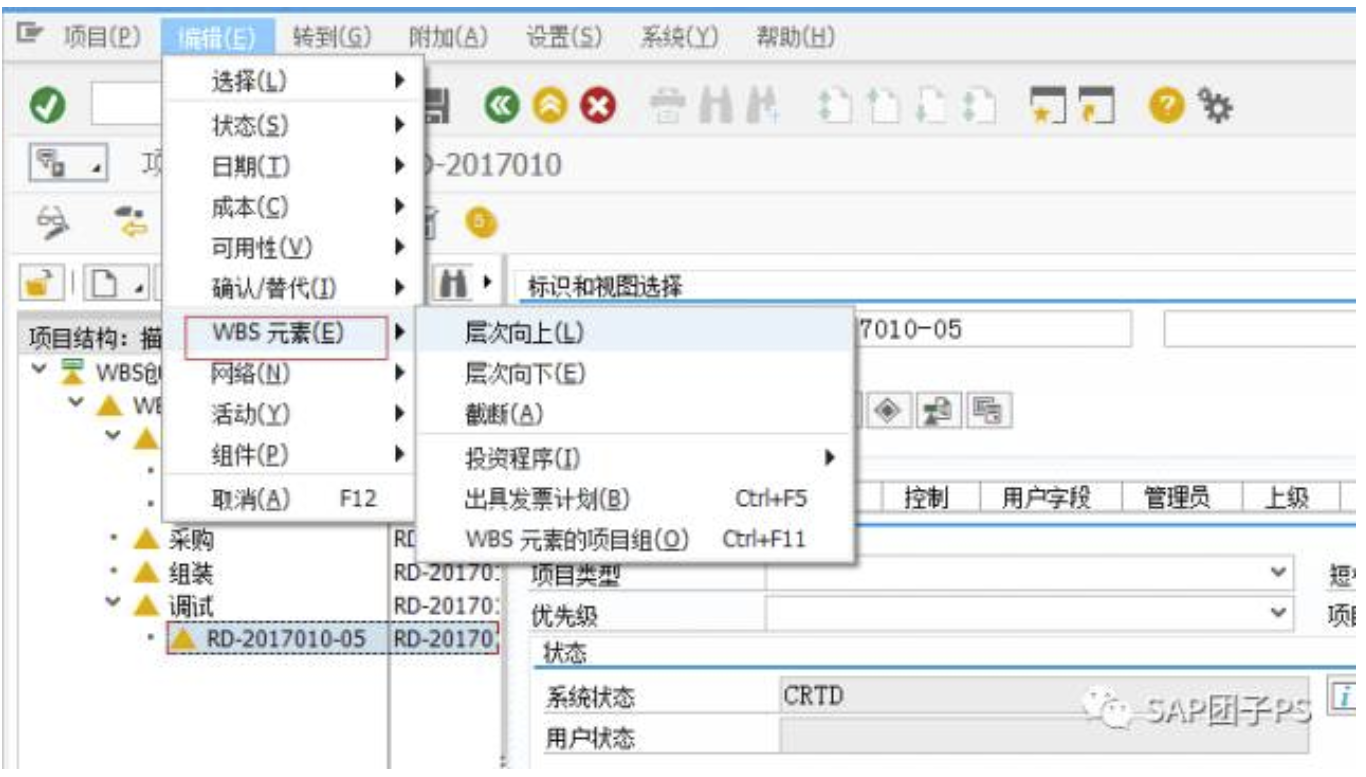
Task: Switch to the 上级 tab
Action: pos(1287,497)
